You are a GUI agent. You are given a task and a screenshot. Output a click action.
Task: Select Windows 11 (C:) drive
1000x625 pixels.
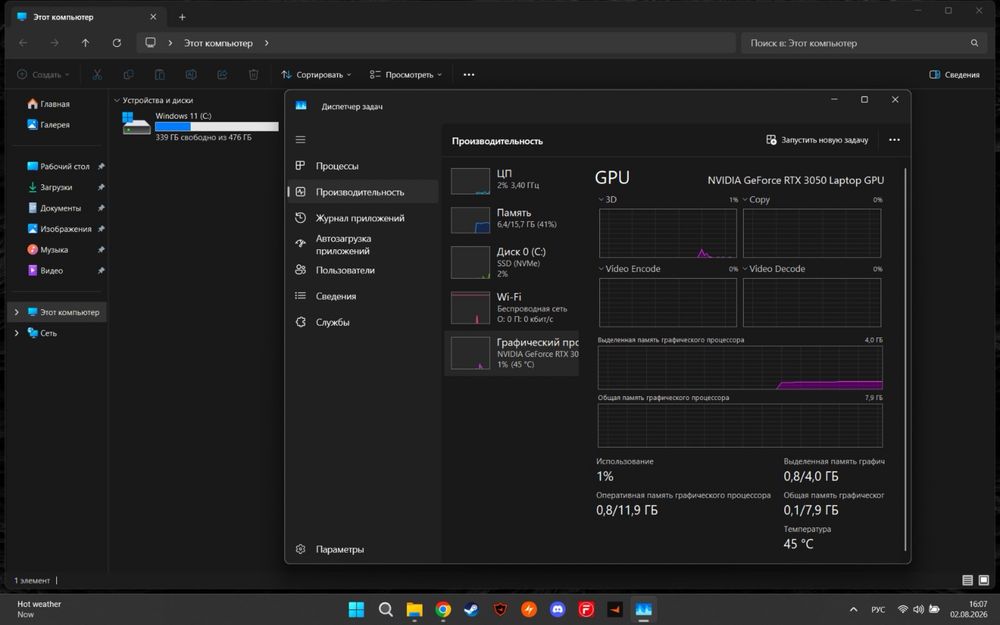(200, 126)
